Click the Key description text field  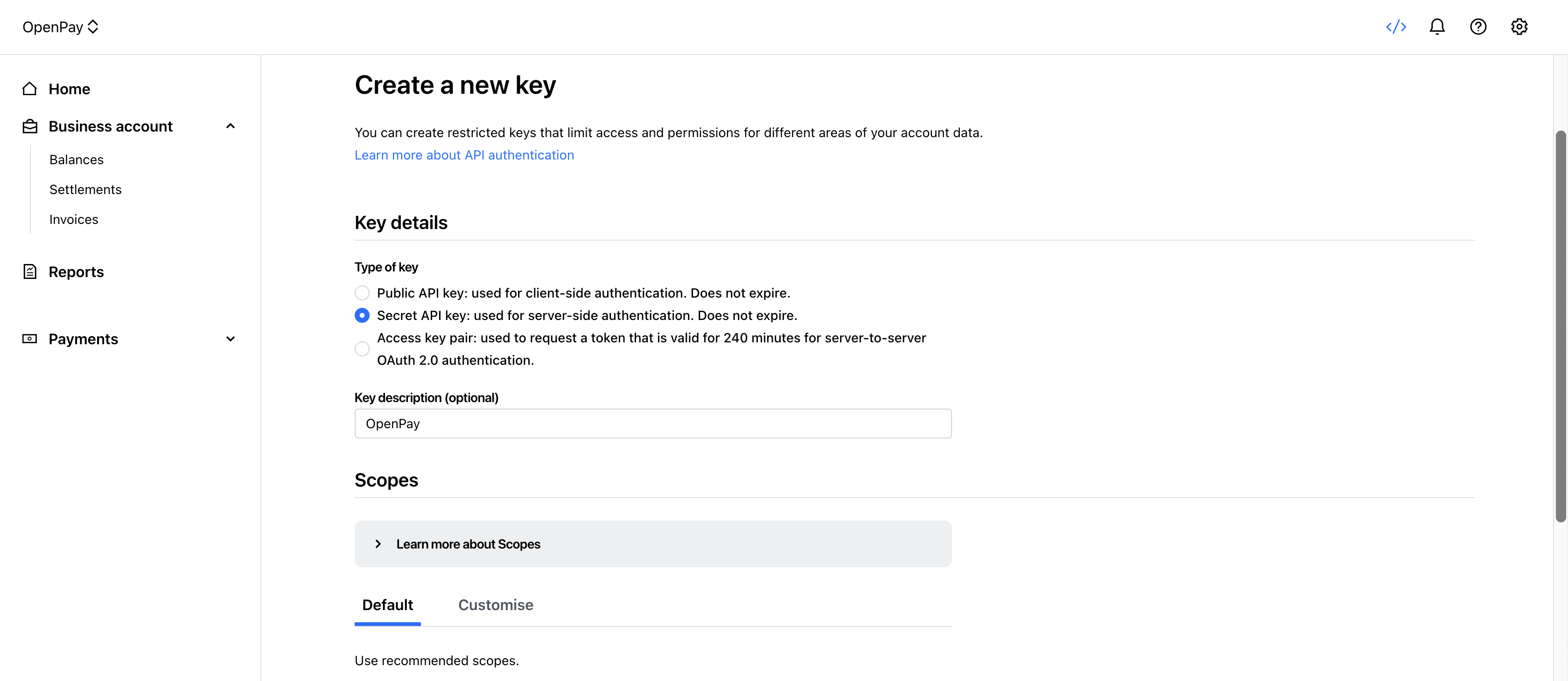pos(652,424)
